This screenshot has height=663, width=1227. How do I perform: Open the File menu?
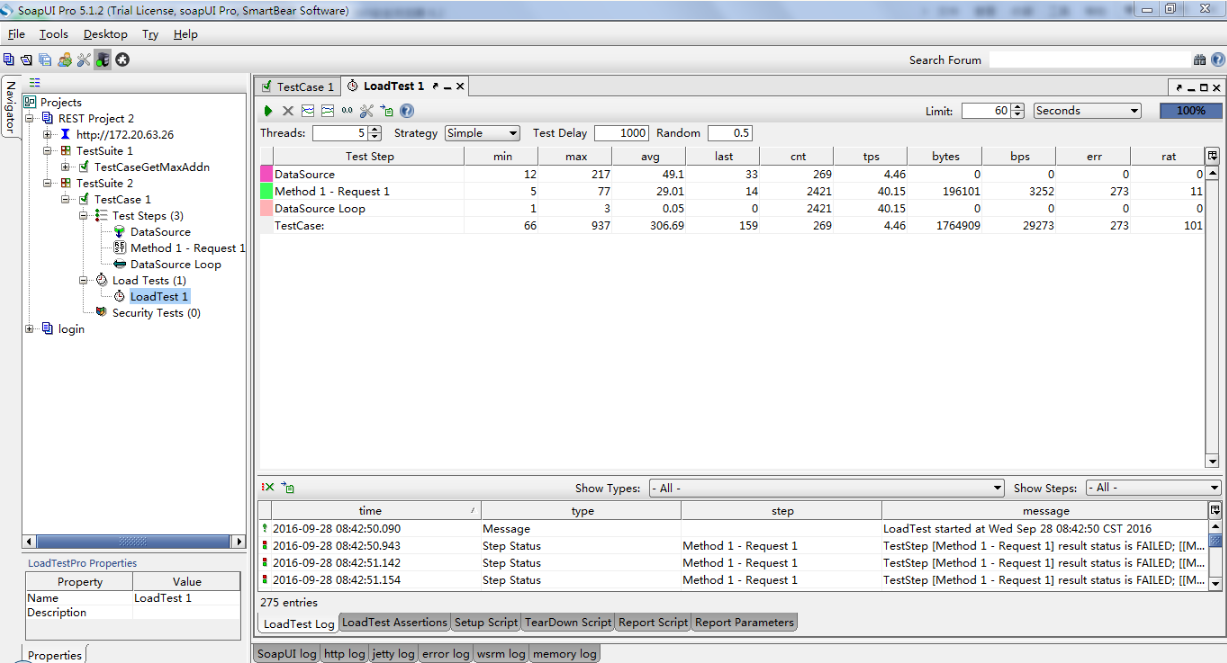point(16,34)
